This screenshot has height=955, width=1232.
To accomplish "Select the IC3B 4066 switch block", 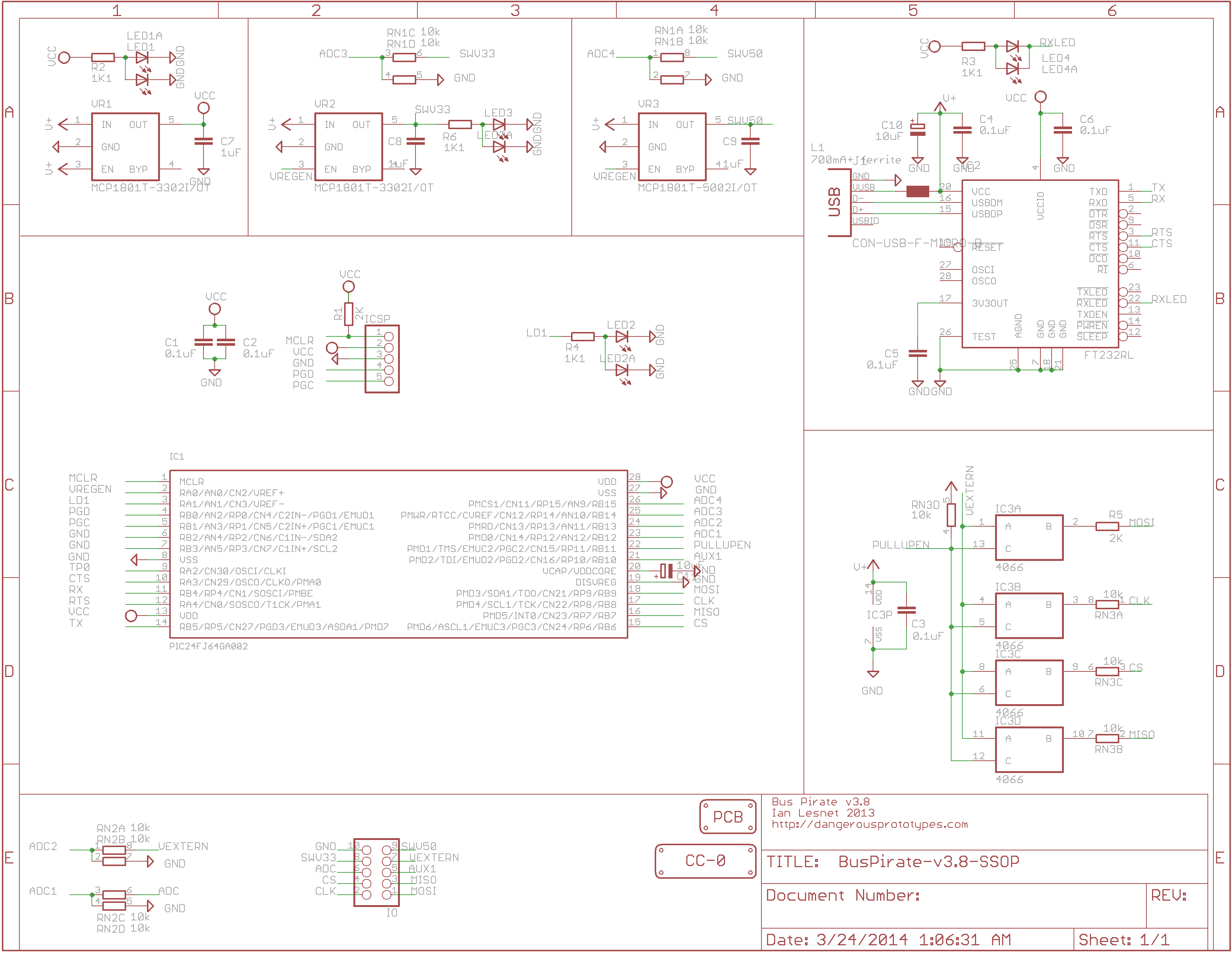I will (x=1029, y=616).
